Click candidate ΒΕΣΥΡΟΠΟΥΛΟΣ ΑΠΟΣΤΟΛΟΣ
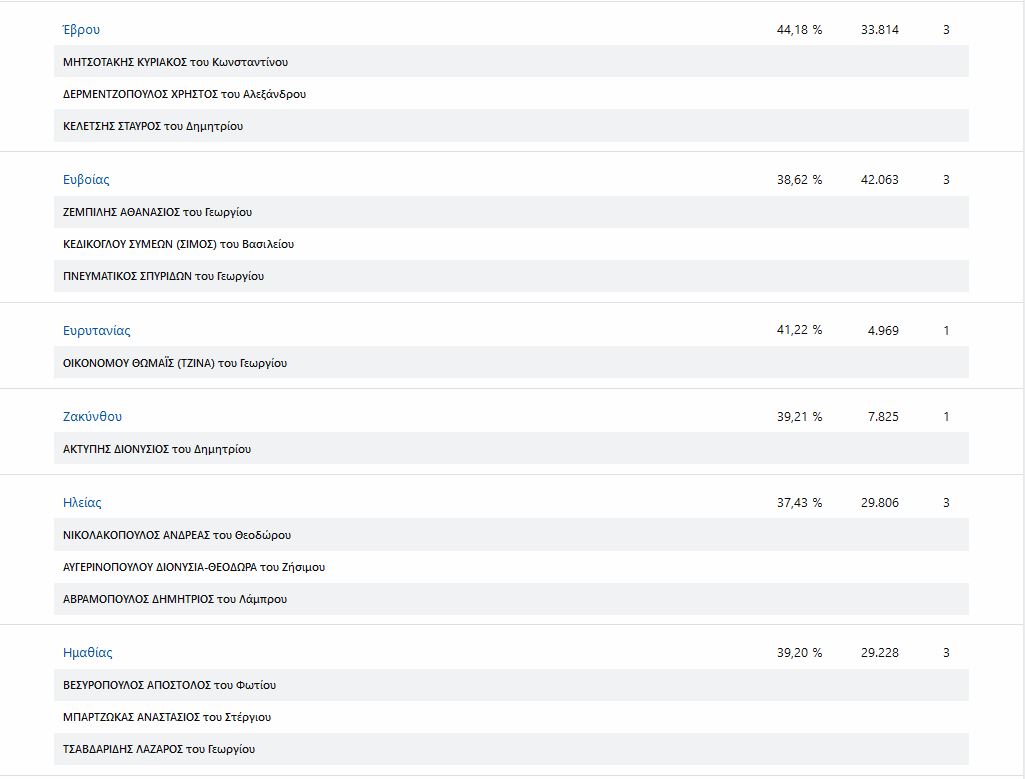 [169, 685]
